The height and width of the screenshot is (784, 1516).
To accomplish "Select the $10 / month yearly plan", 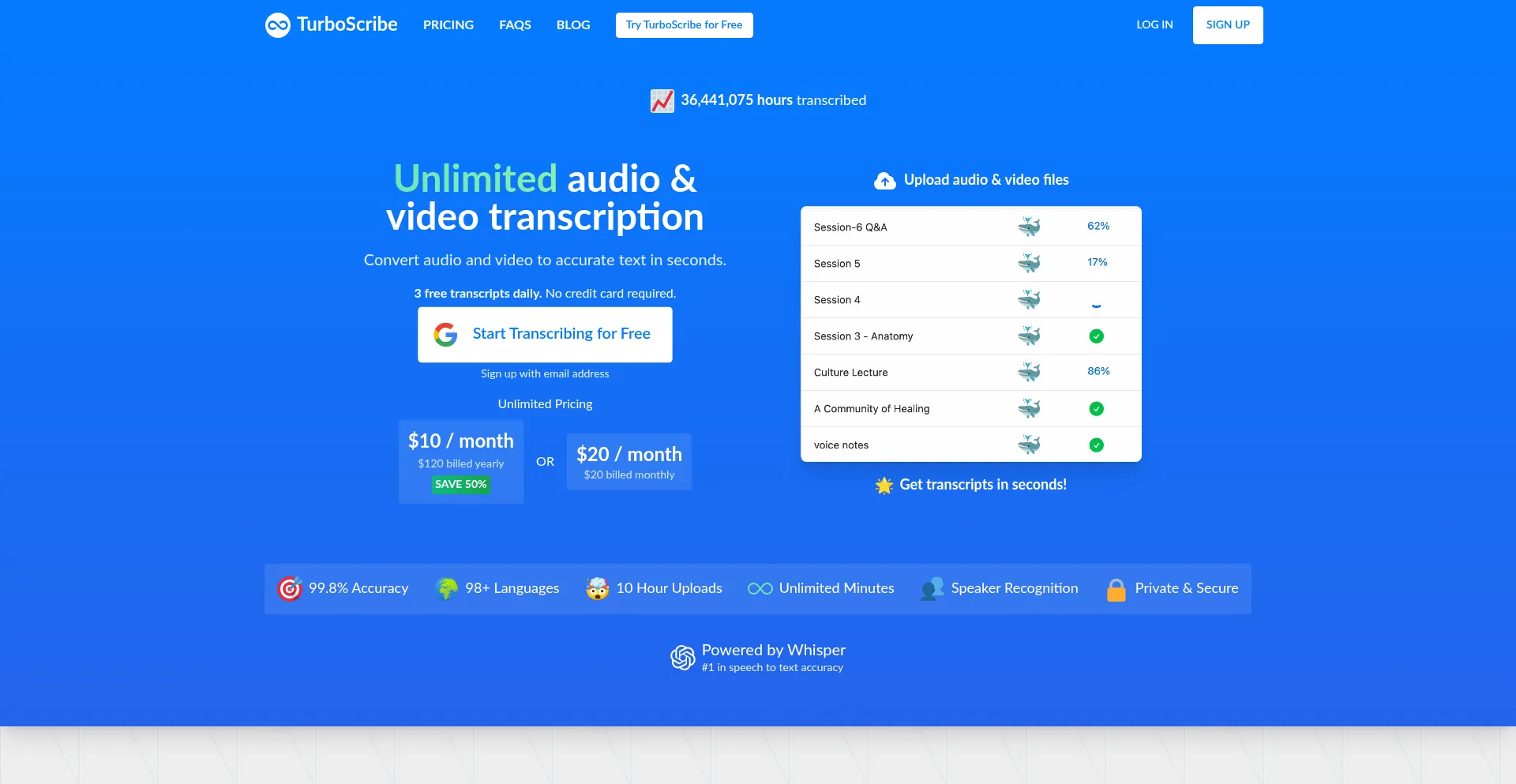I will [x=461, y=462].
